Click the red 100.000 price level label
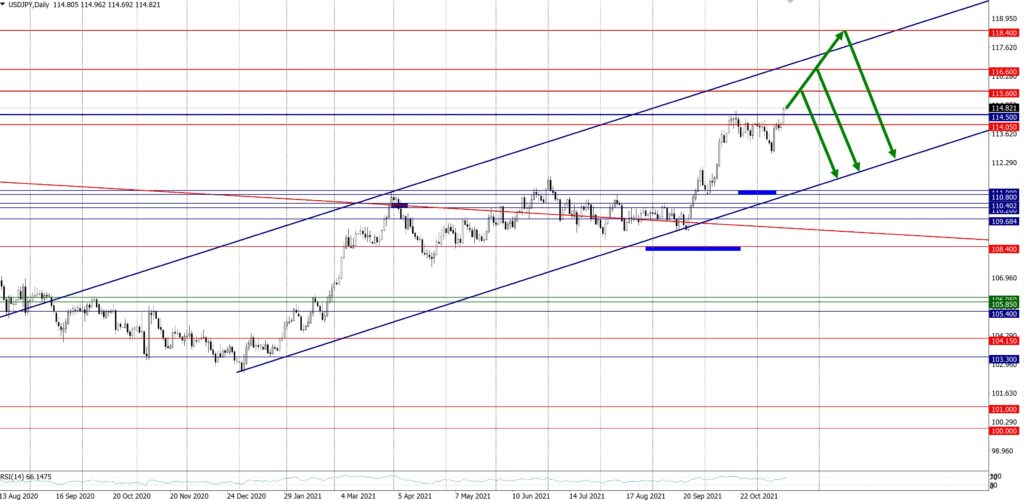This screenshot has width=1024, height=500. 1004,430
